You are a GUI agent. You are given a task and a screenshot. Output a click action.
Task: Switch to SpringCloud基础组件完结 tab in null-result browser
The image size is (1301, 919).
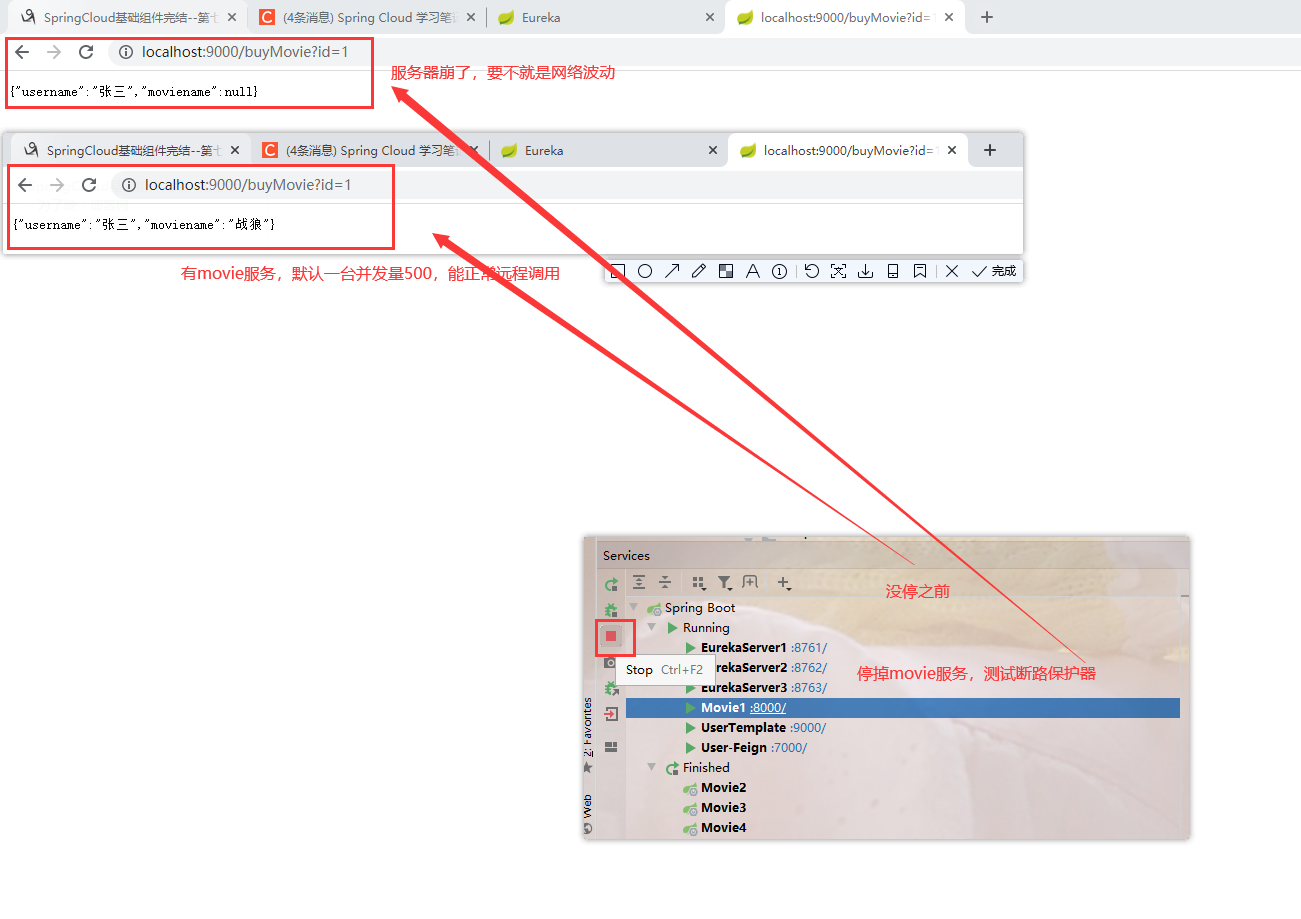[126, 17]
